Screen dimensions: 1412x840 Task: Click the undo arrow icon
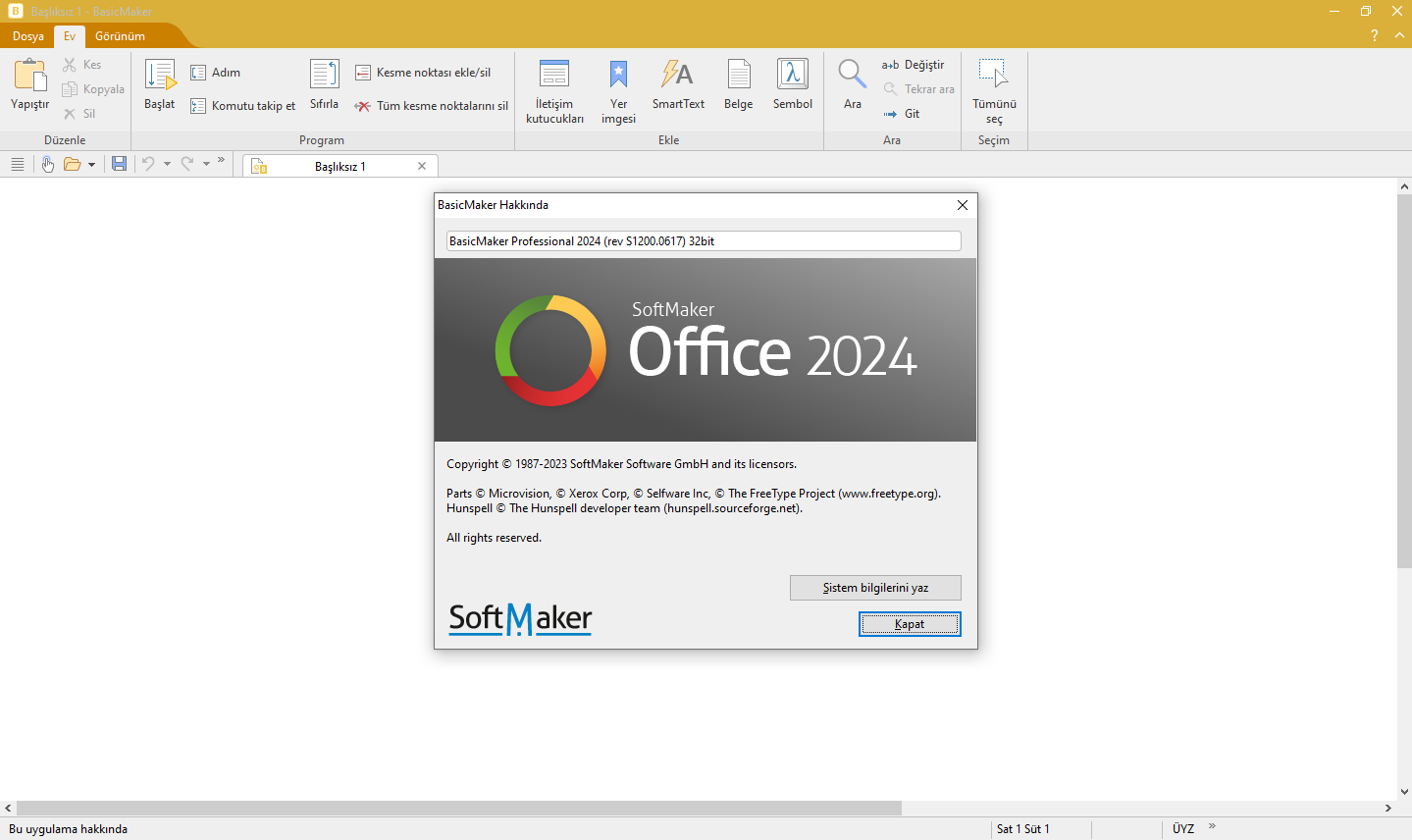click(x=148, y=164)
